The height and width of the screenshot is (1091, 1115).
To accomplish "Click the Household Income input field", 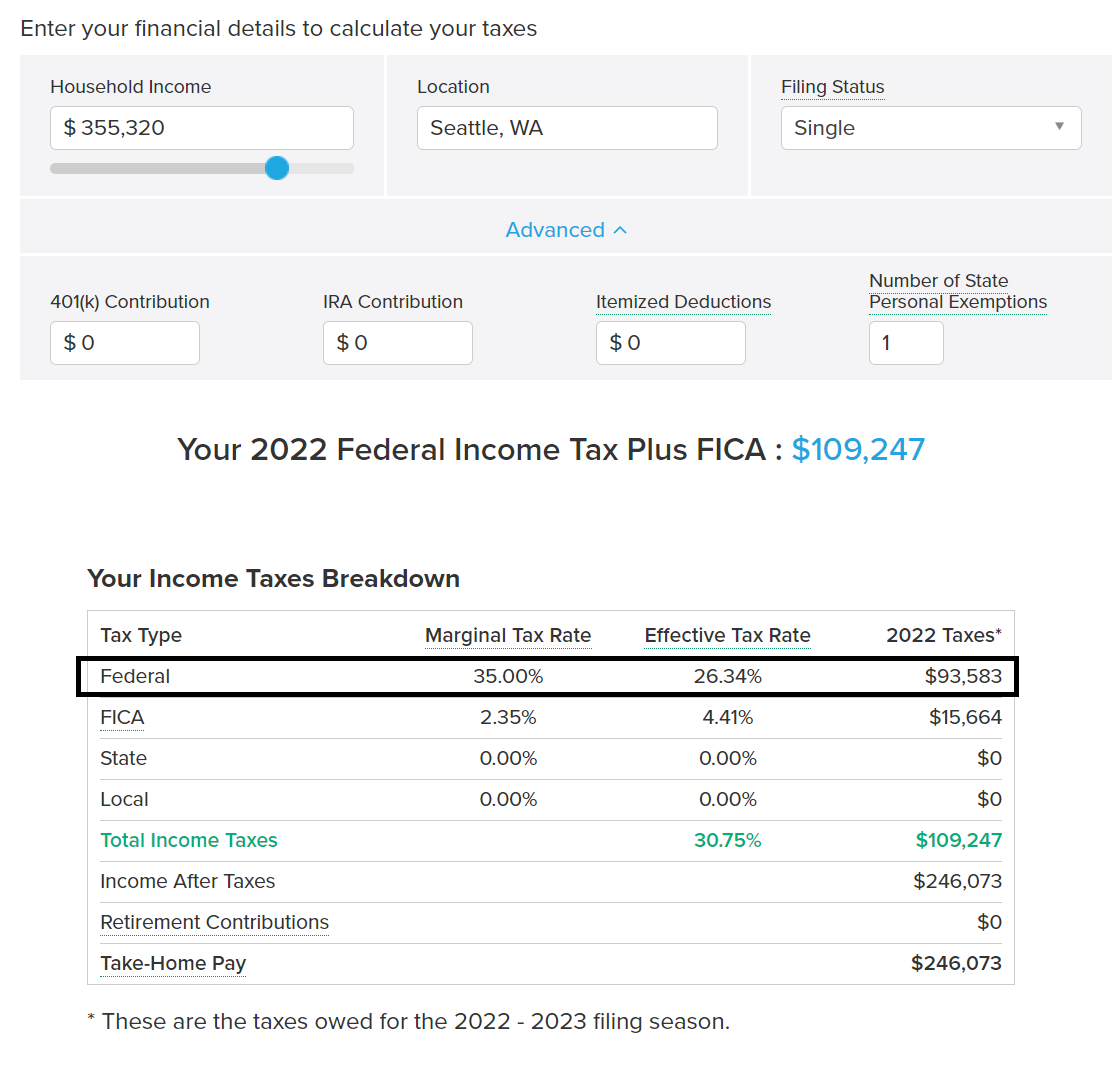I will point(201,128).
